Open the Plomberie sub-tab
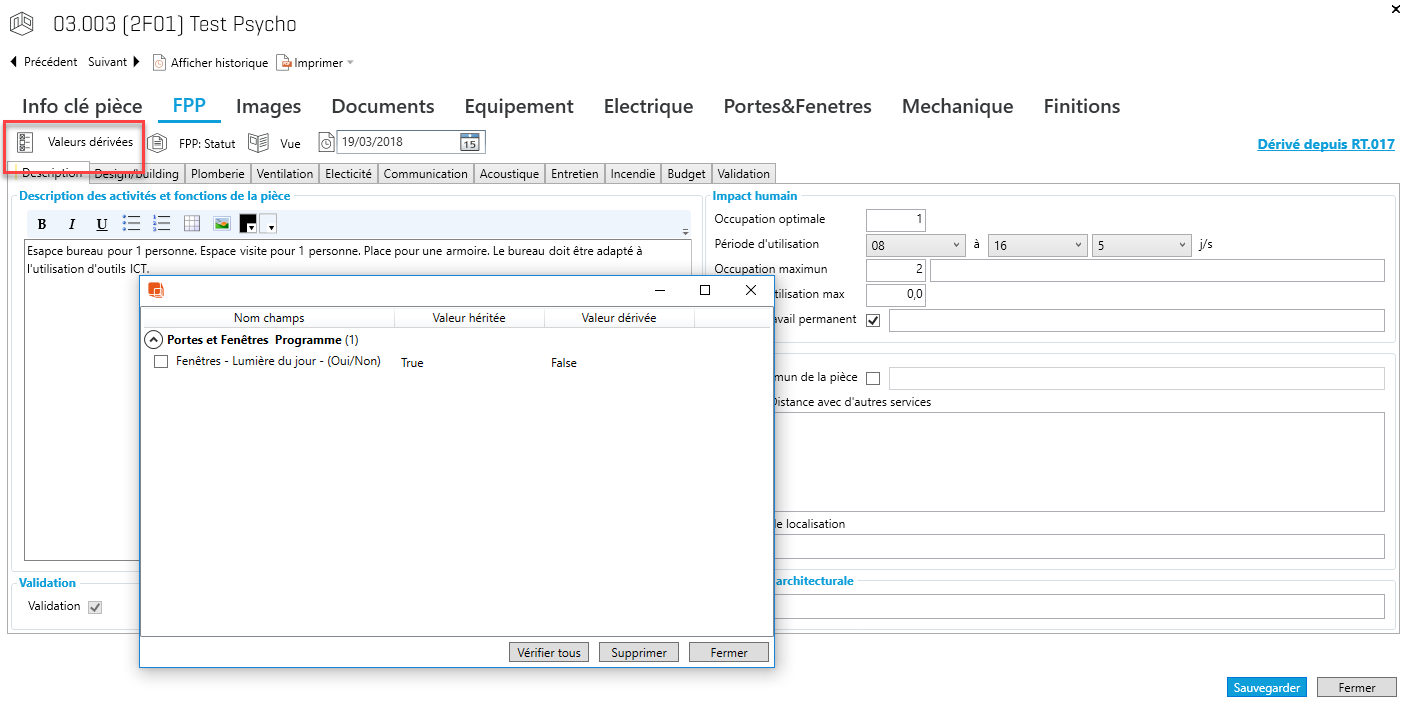1407x707 pixels. click(x=217, y=174)
